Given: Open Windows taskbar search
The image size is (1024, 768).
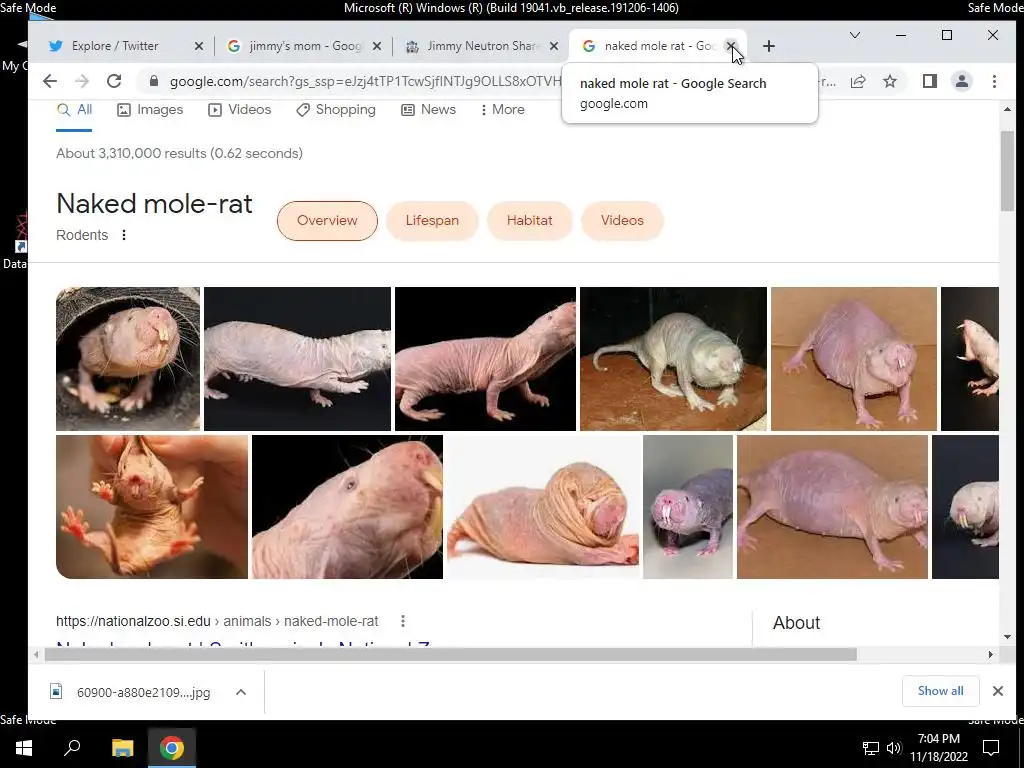Looking at the screenshot, I should click(72, 748).
